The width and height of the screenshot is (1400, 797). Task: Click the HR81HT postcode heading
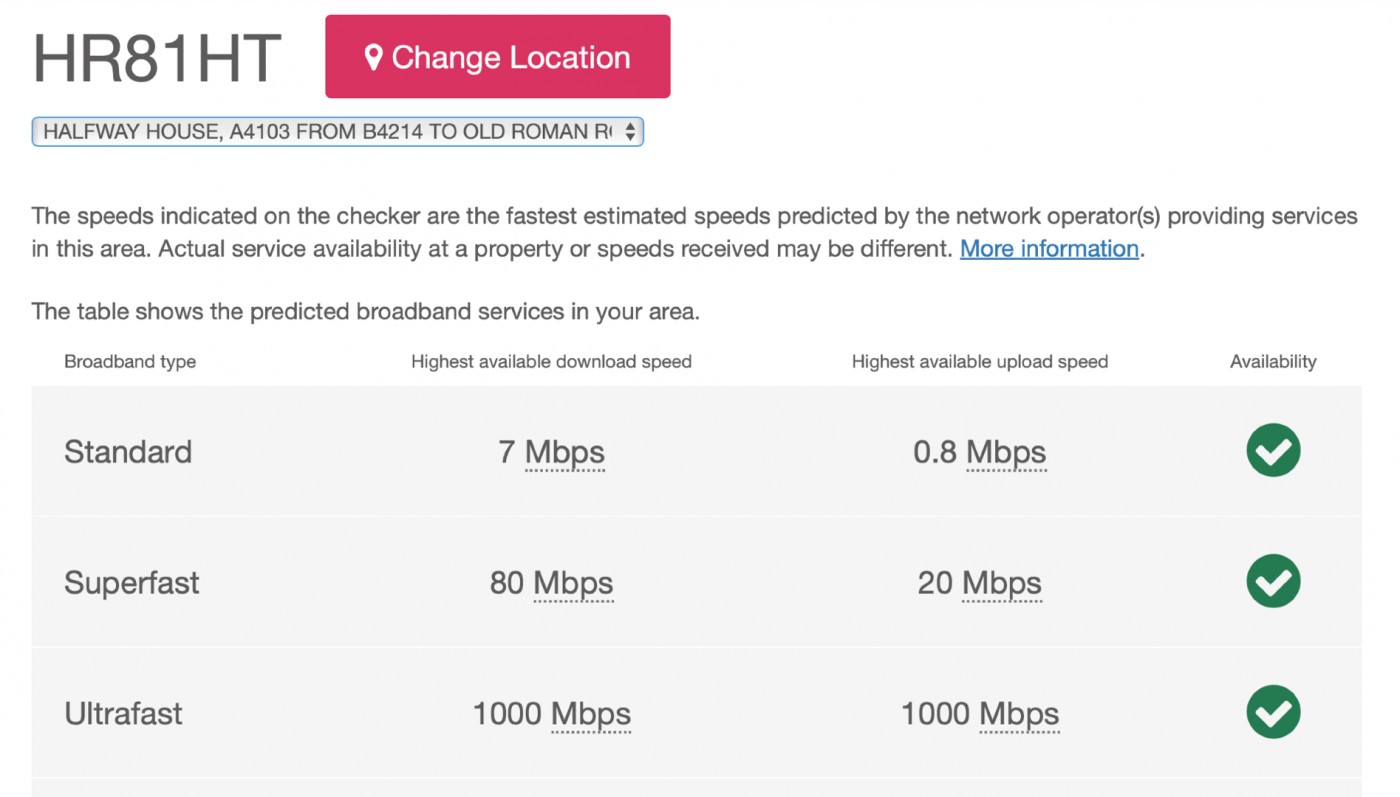pos(157,58)
